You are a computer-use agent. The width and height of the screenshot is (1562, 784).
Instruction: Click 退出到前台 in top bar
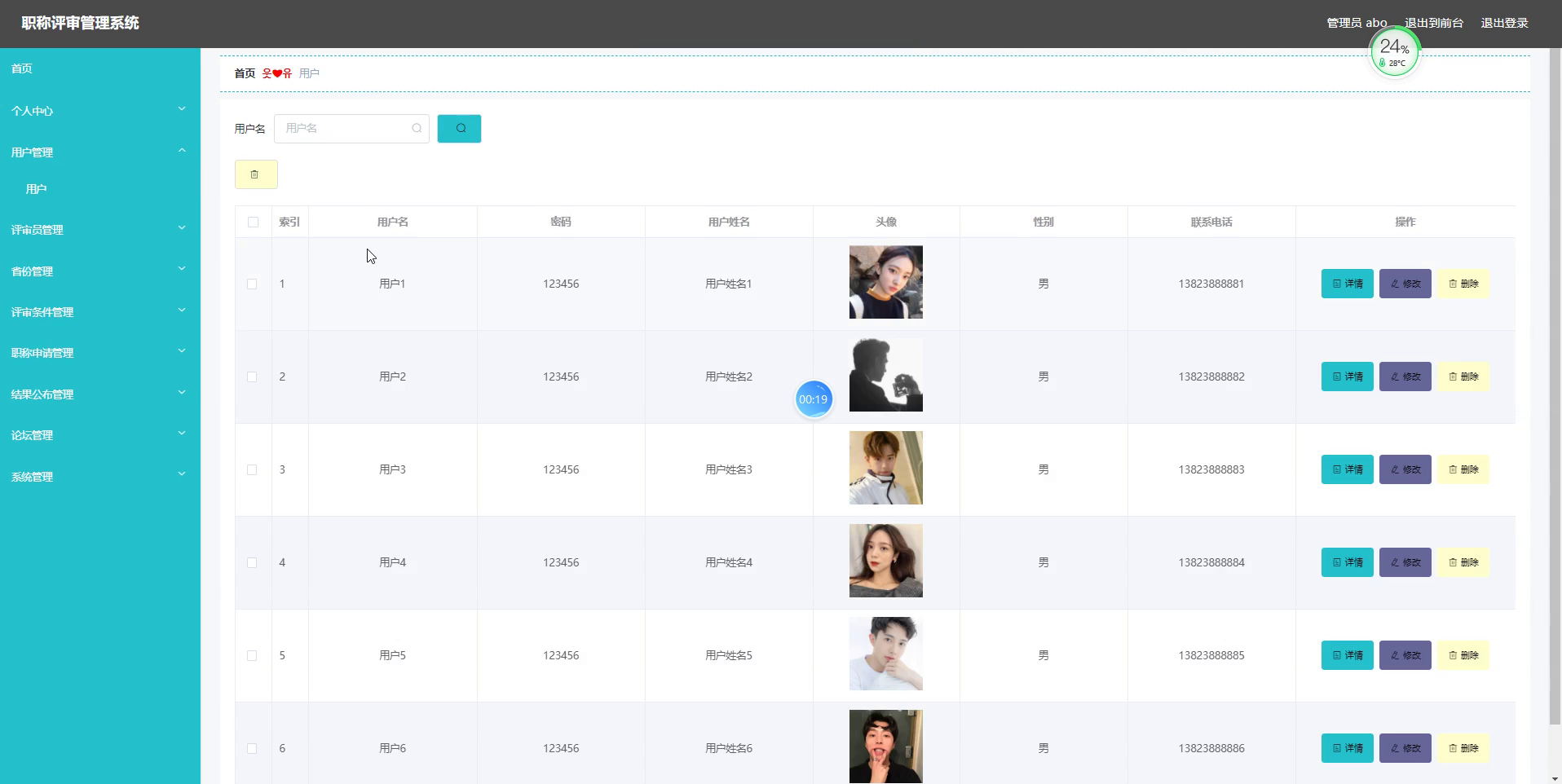[1434, 23]
